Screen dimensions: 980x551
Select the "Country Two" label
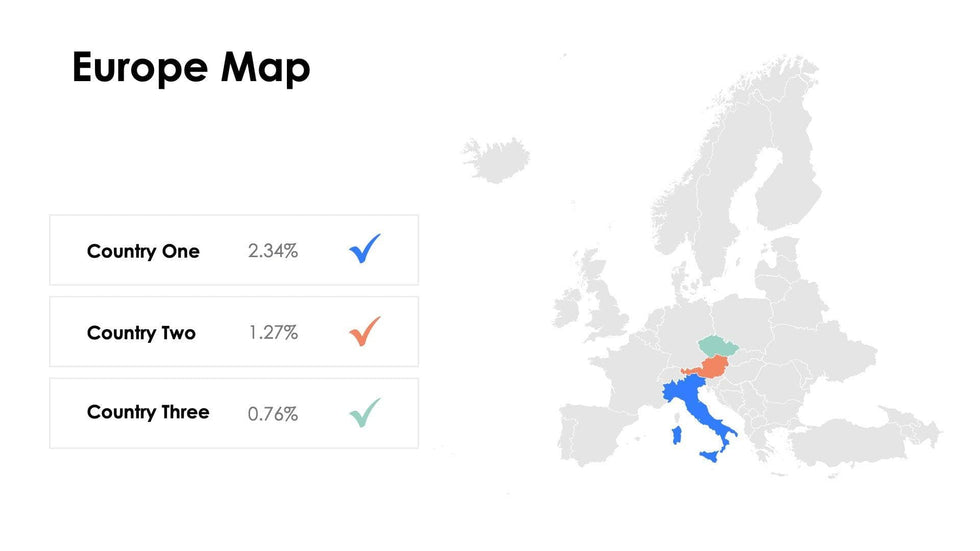click(141, 333)
